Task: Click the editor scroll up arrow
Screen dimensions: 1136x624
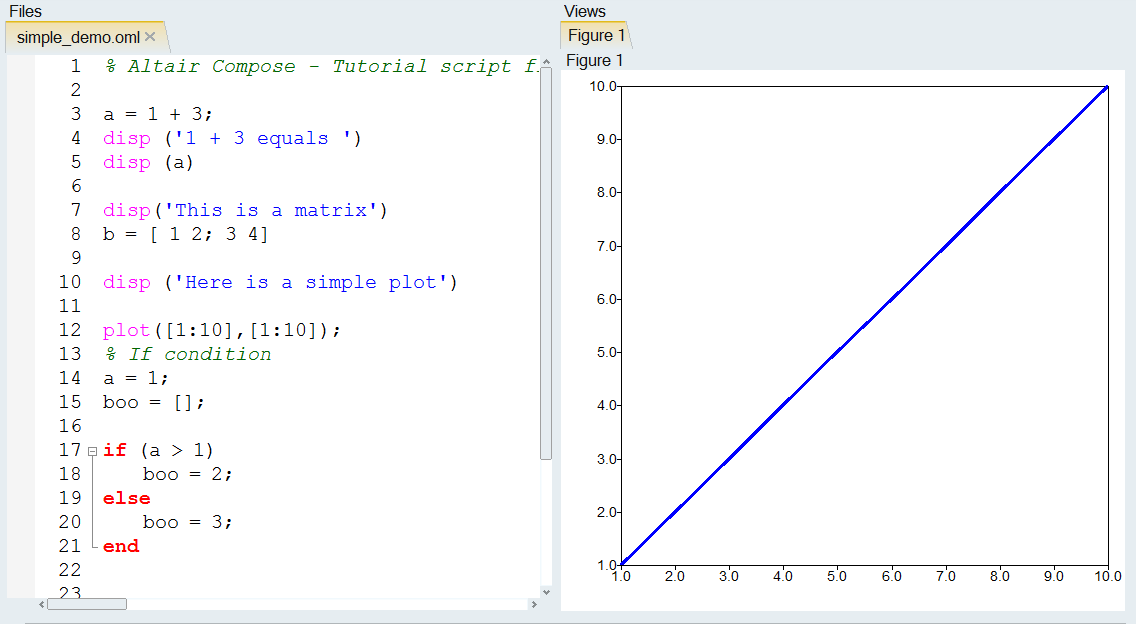Action: [546, 61]
